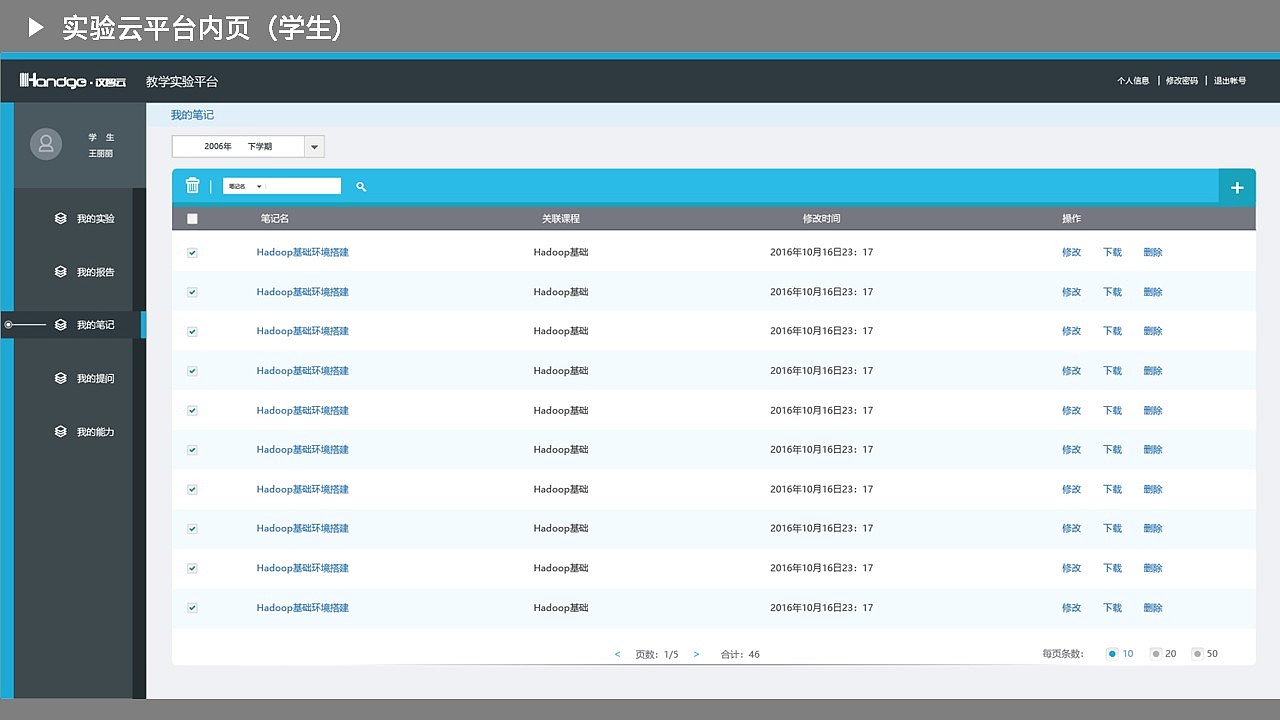1280x720 pixels.
Task: Open the Hadoop基础环境搭建 note in the first row
Action: (x=303, y=253)
